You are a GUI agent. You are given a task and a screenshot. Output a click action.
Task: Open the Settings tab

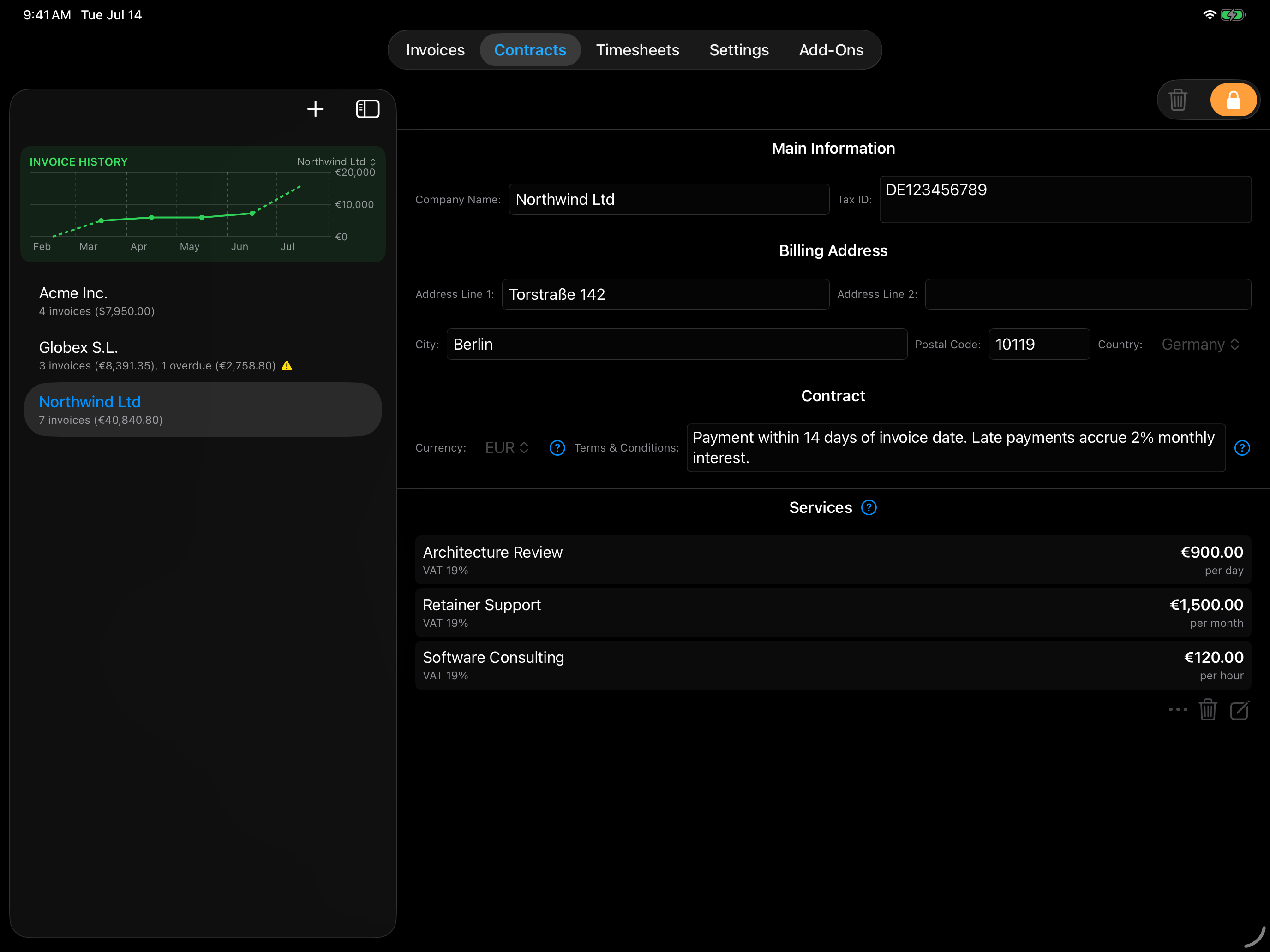pyautogui.click(x=739, y=50)
